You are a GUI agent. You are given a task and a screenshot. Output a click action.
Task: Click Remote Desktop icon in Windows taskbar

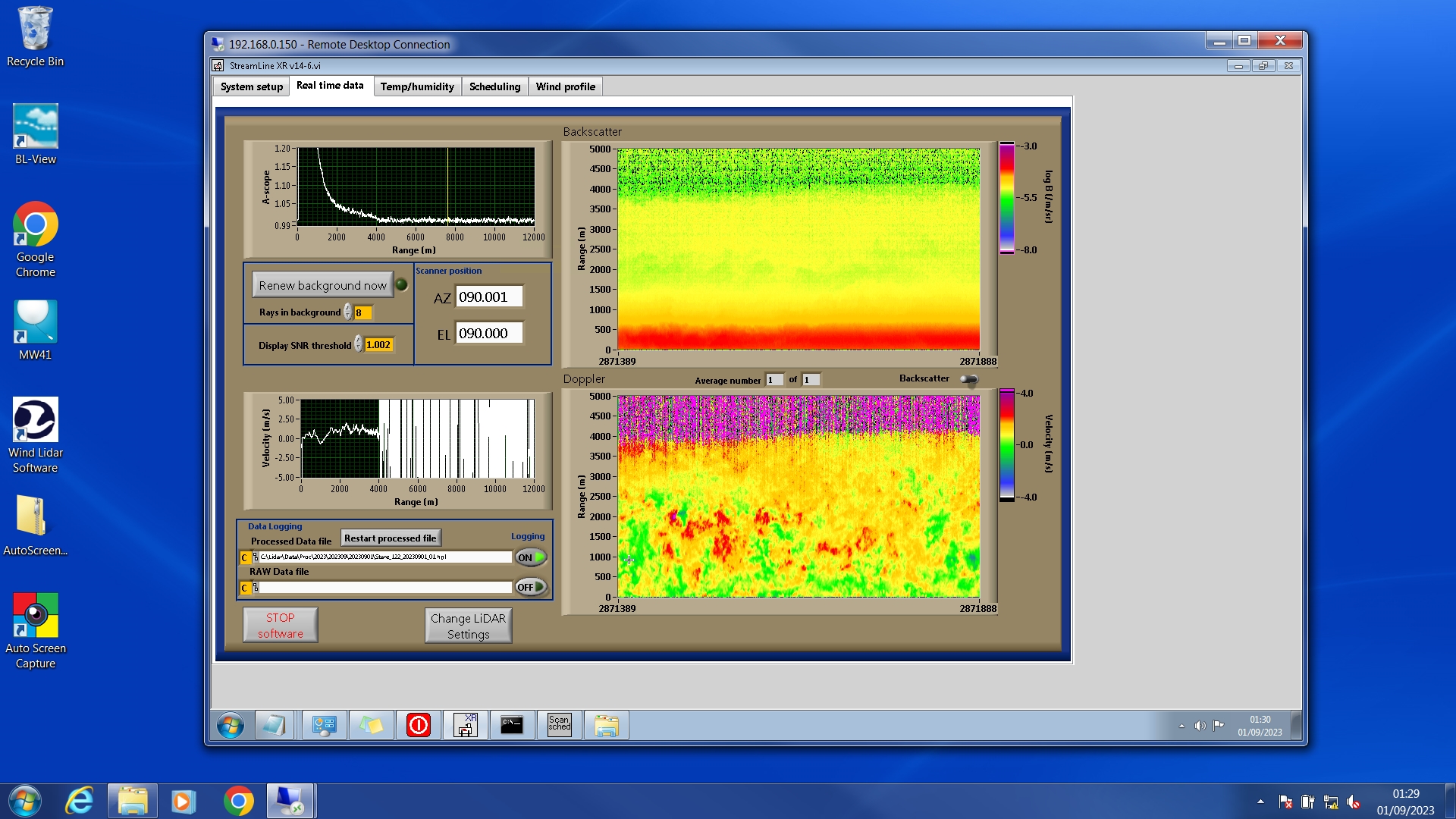(290, 801)
